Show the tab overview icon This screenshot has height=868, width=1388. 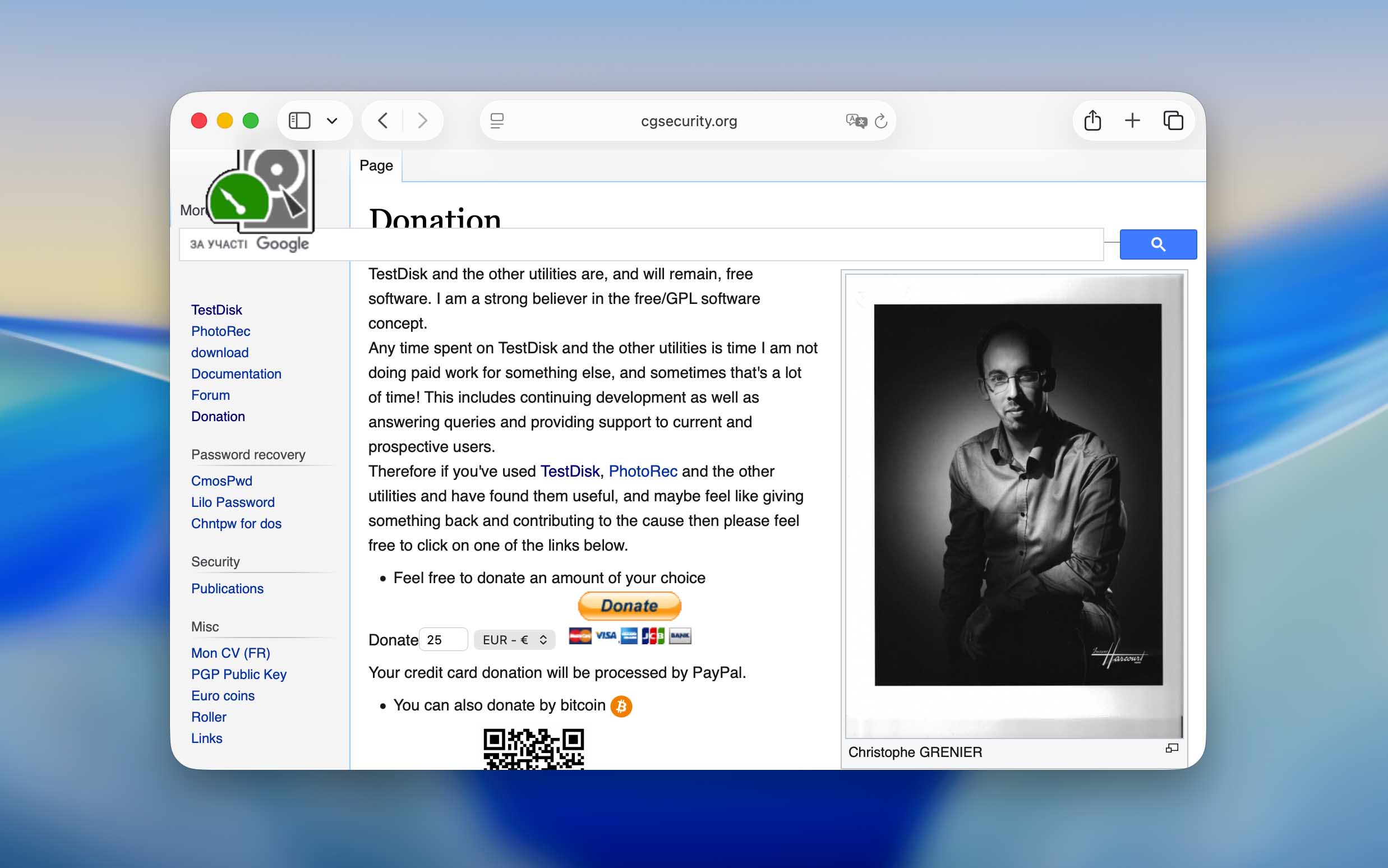(x=1173, y=121)
